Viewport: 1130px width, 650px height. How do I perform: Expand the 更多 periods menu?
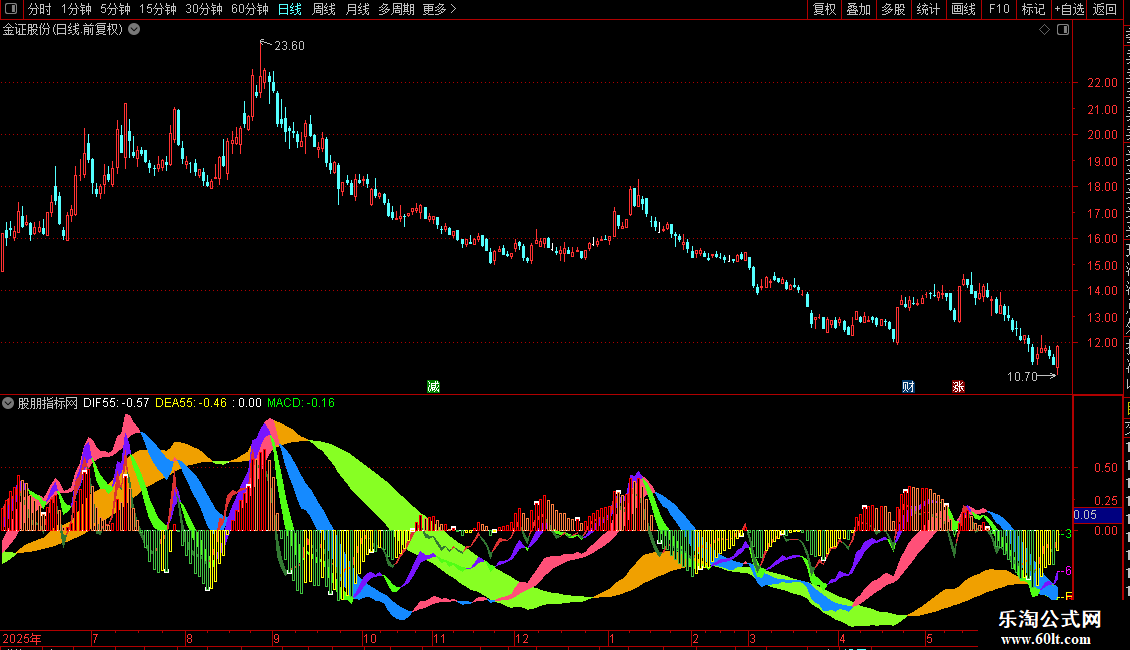tap(440, 9)
